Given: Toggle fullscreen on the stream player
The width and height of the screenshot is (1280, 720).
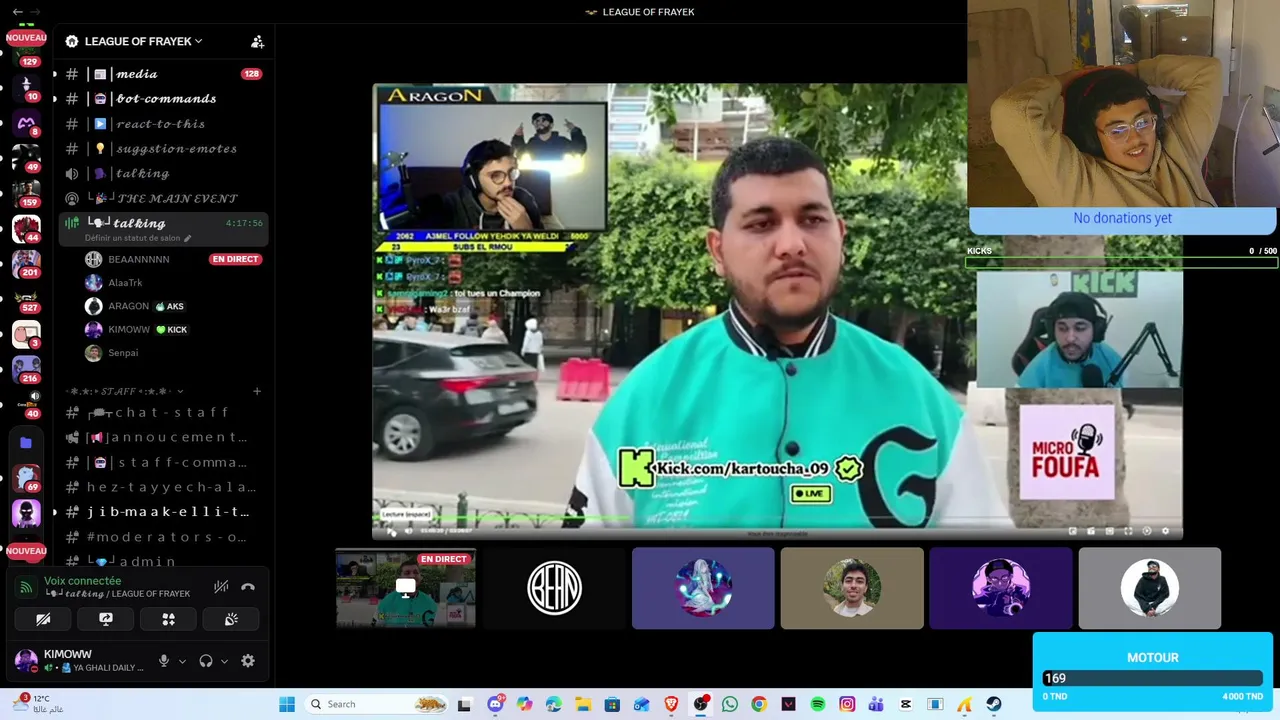Looking at the screenshot, I should 1128,531.
